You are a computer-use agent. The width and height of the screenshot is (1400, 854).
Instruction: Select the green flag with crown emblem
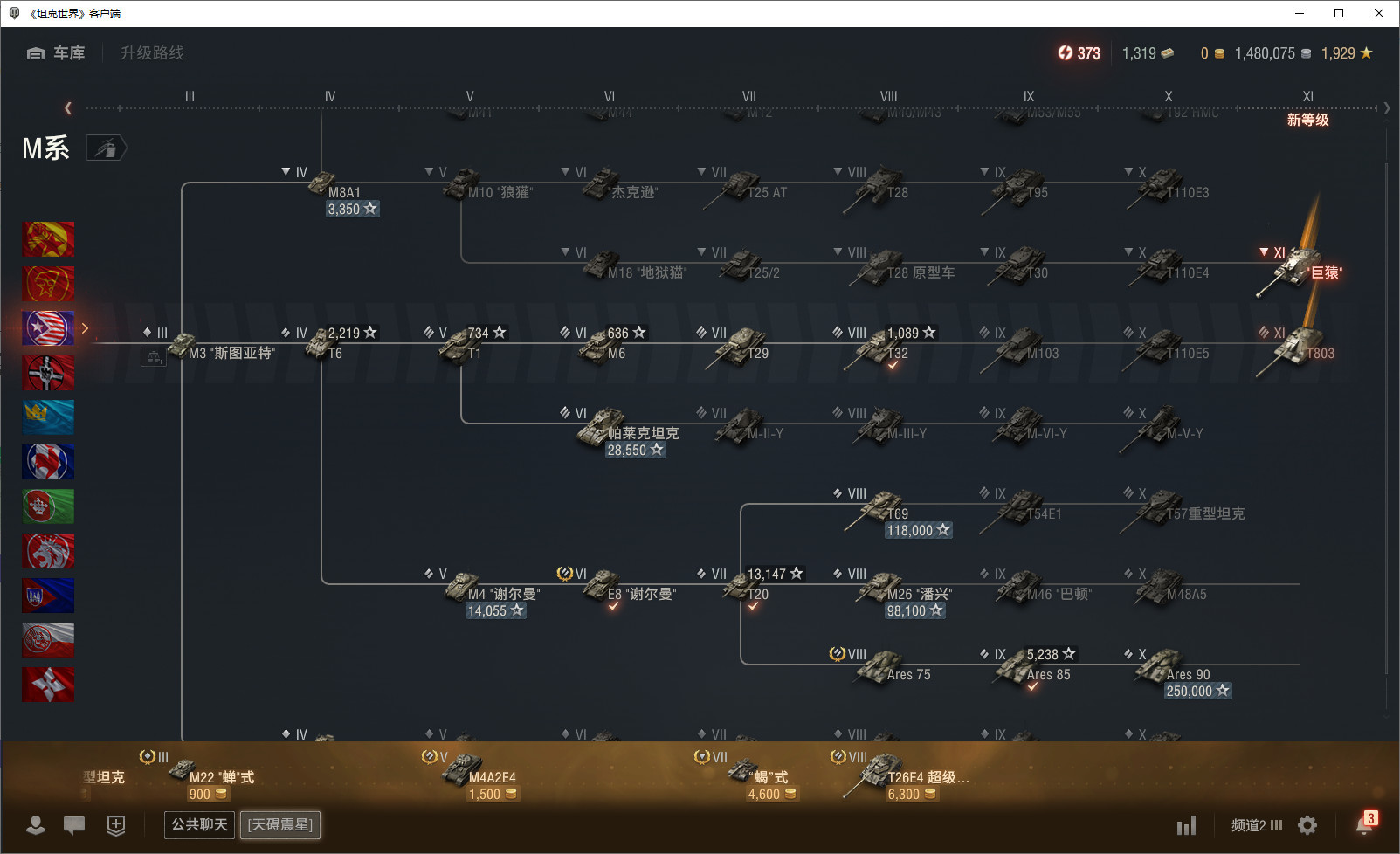click(x=48, y=506)
